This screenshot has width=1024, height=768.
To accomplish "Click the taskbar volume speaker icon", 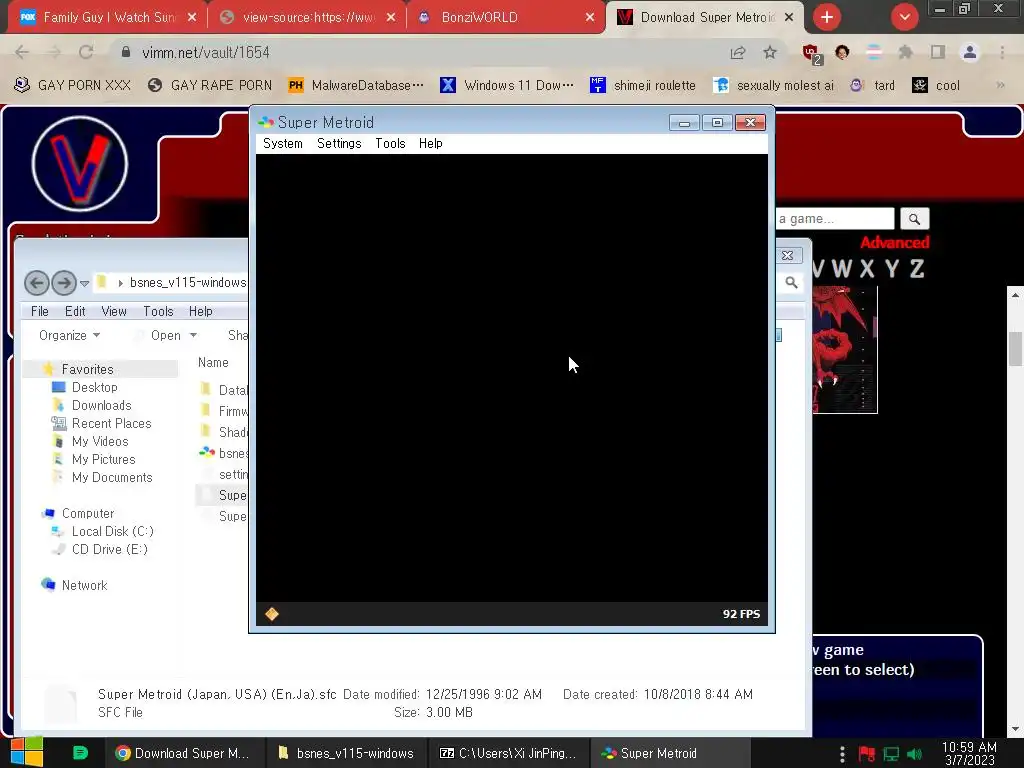I will (x=914, y=754).
